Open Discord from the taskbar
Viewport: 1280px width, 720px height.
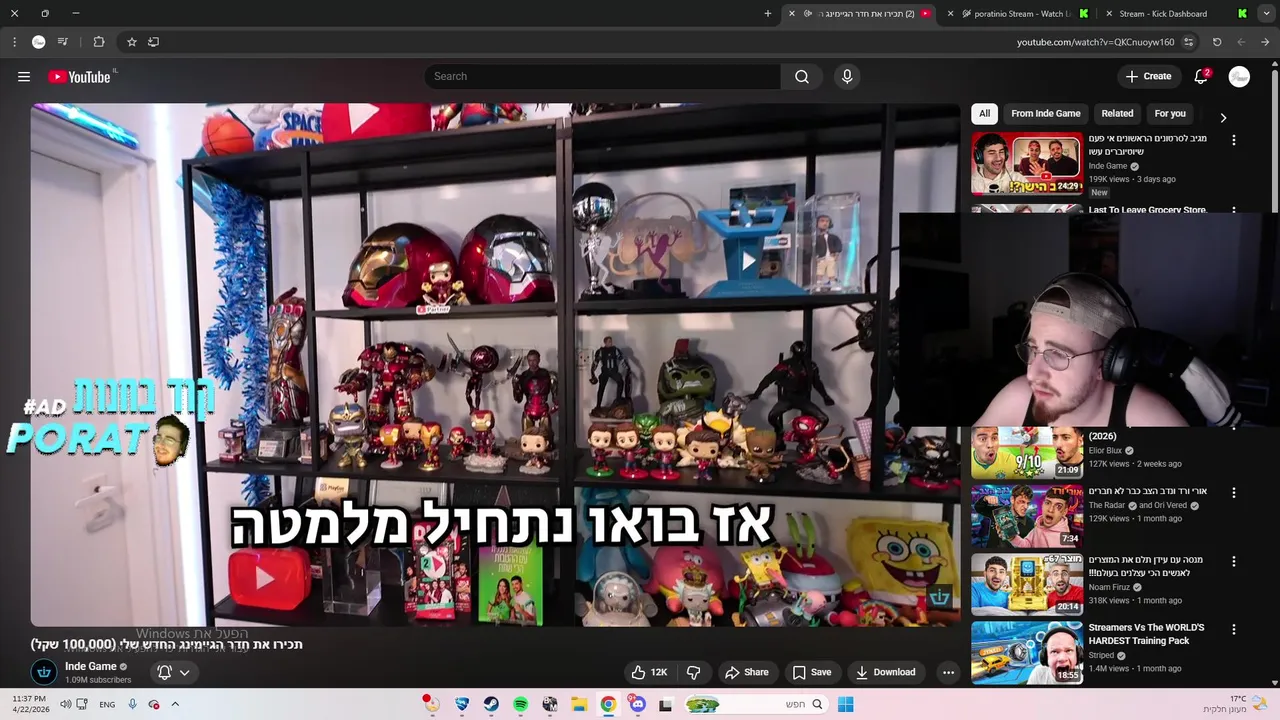click(x=637, y=704)
